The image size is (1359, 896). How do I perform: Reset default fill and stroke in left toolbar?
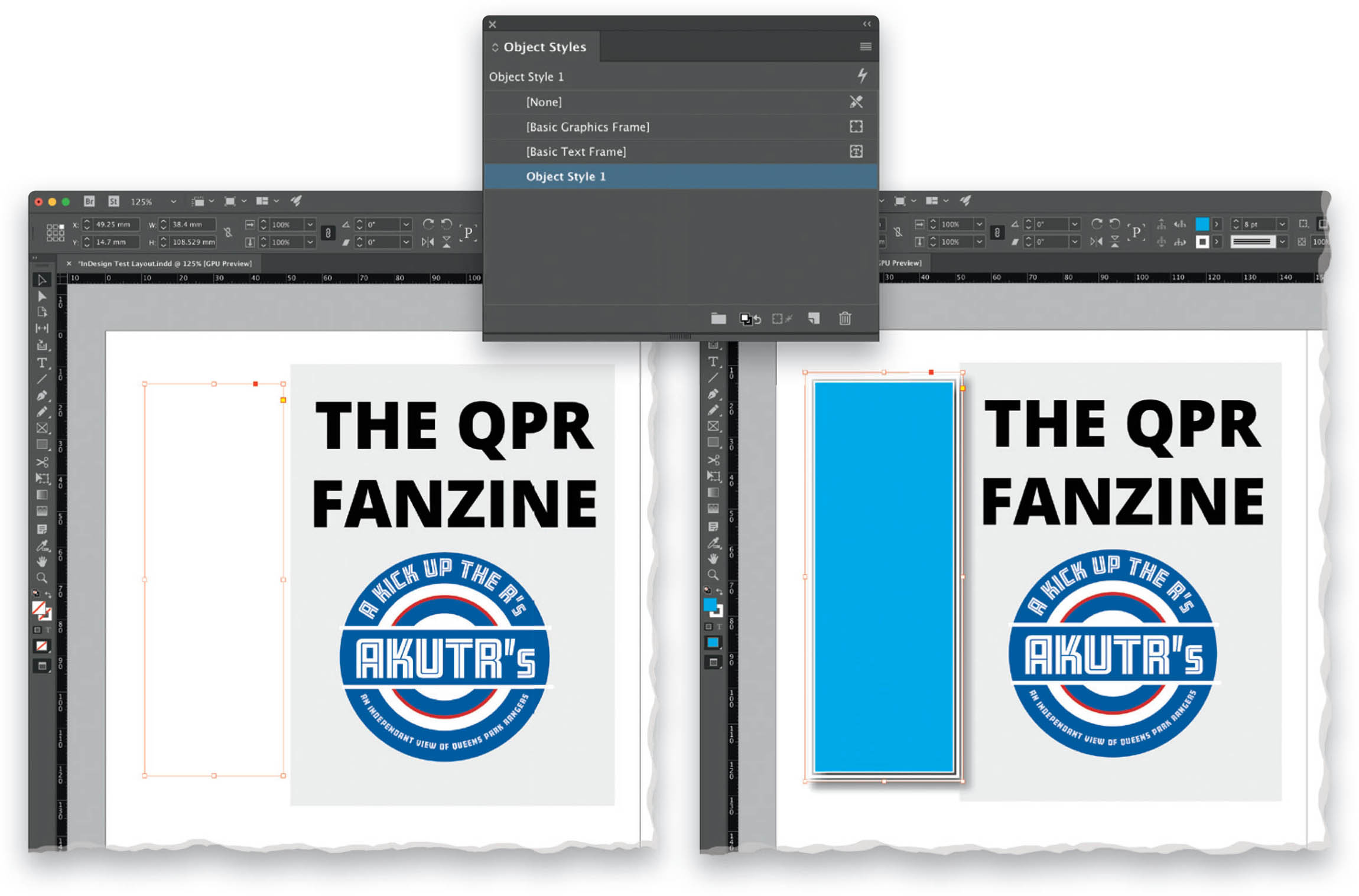coord(36,593)
